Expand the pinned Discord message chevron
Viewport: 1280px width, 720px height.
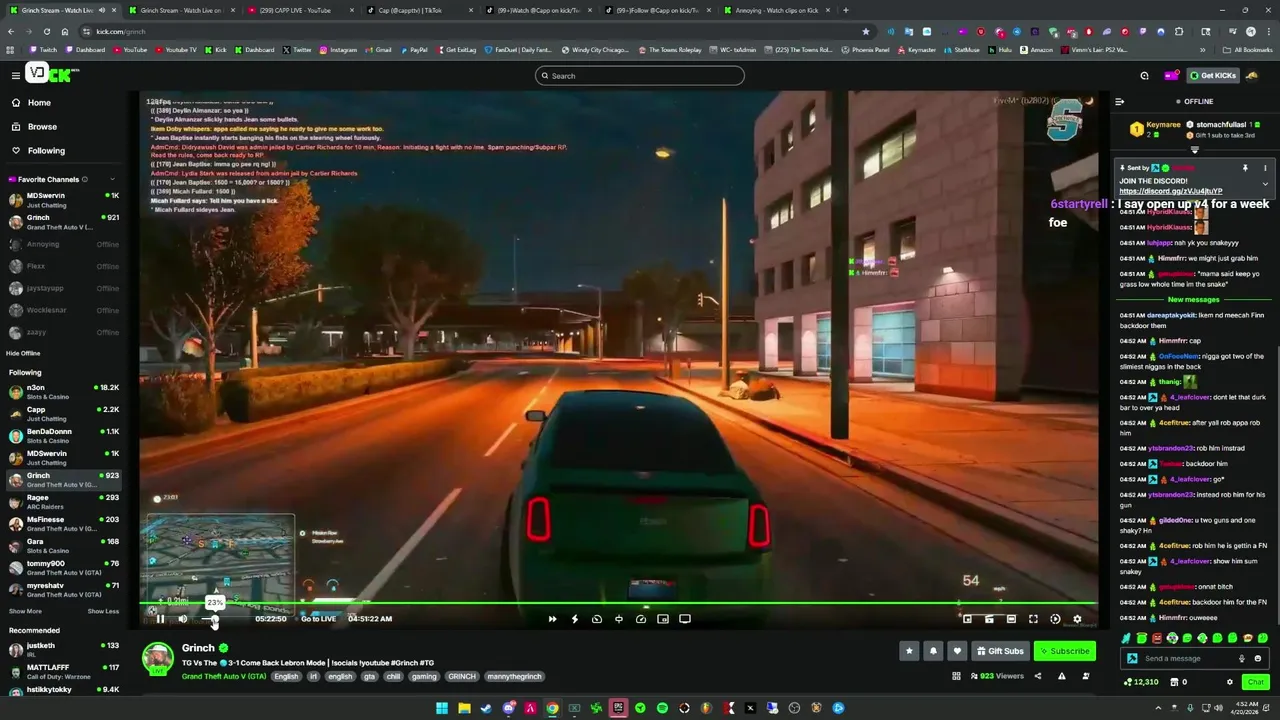coord(1265,184)
